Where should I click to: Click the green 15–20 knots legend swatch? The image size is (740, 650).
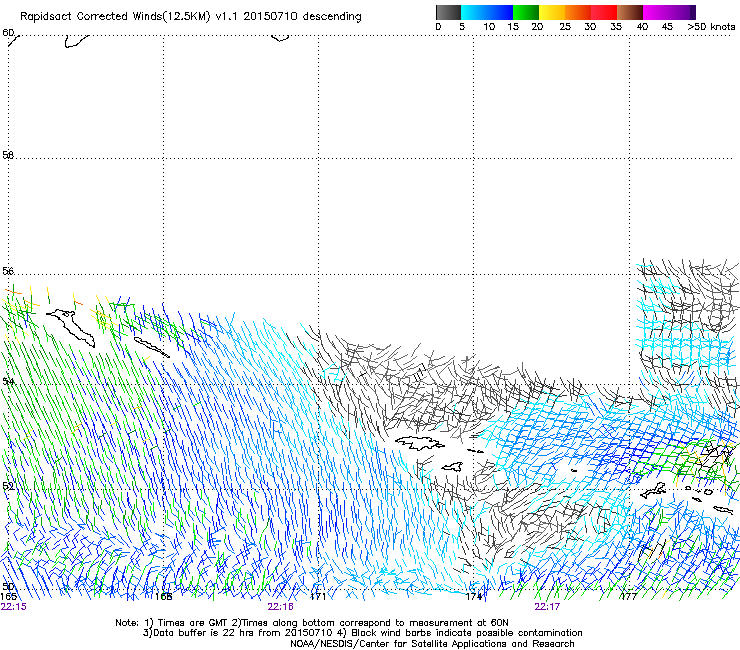tap(526, 12)
